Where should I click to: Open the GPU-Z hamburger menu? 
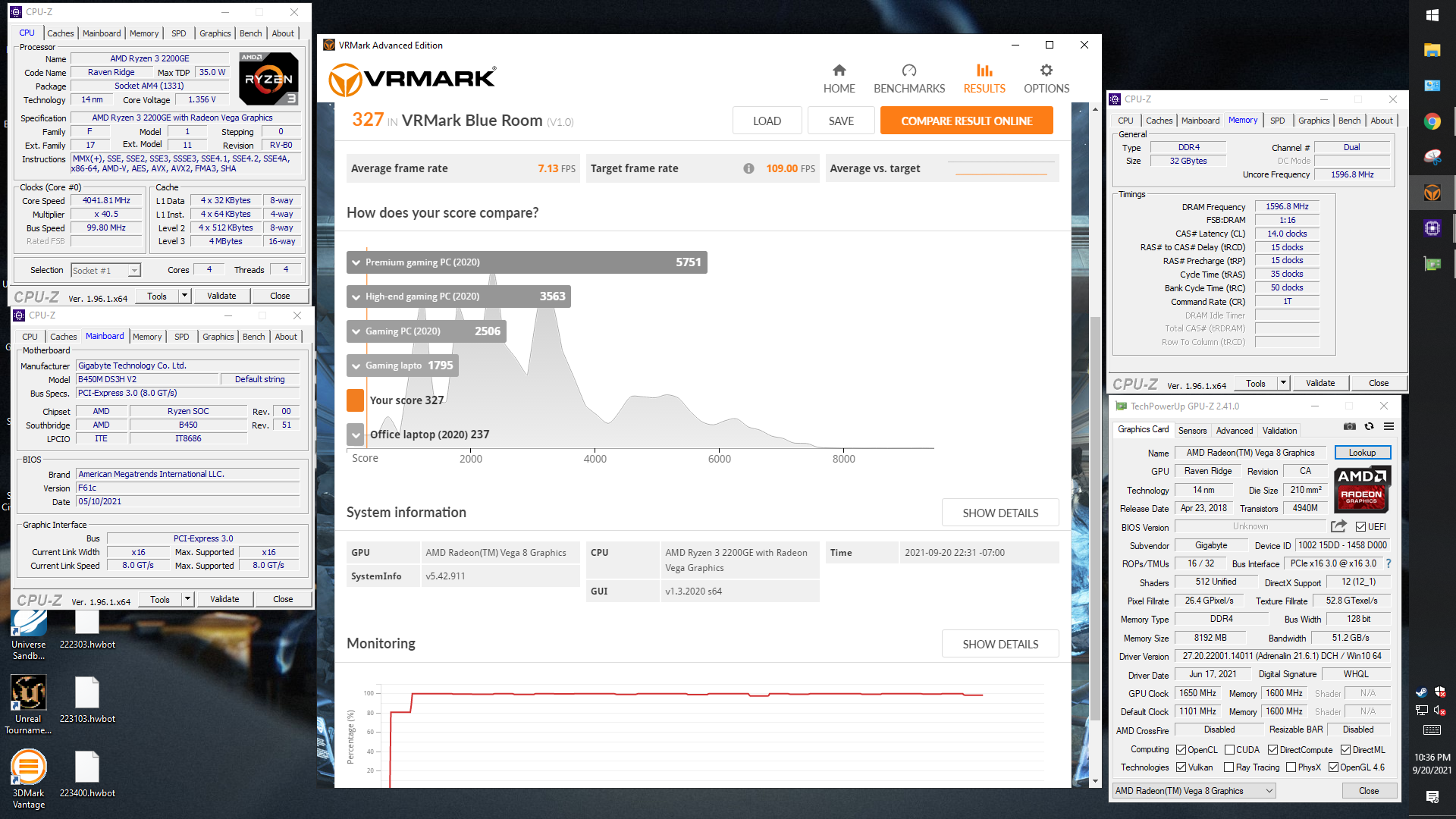point(1389,426)
